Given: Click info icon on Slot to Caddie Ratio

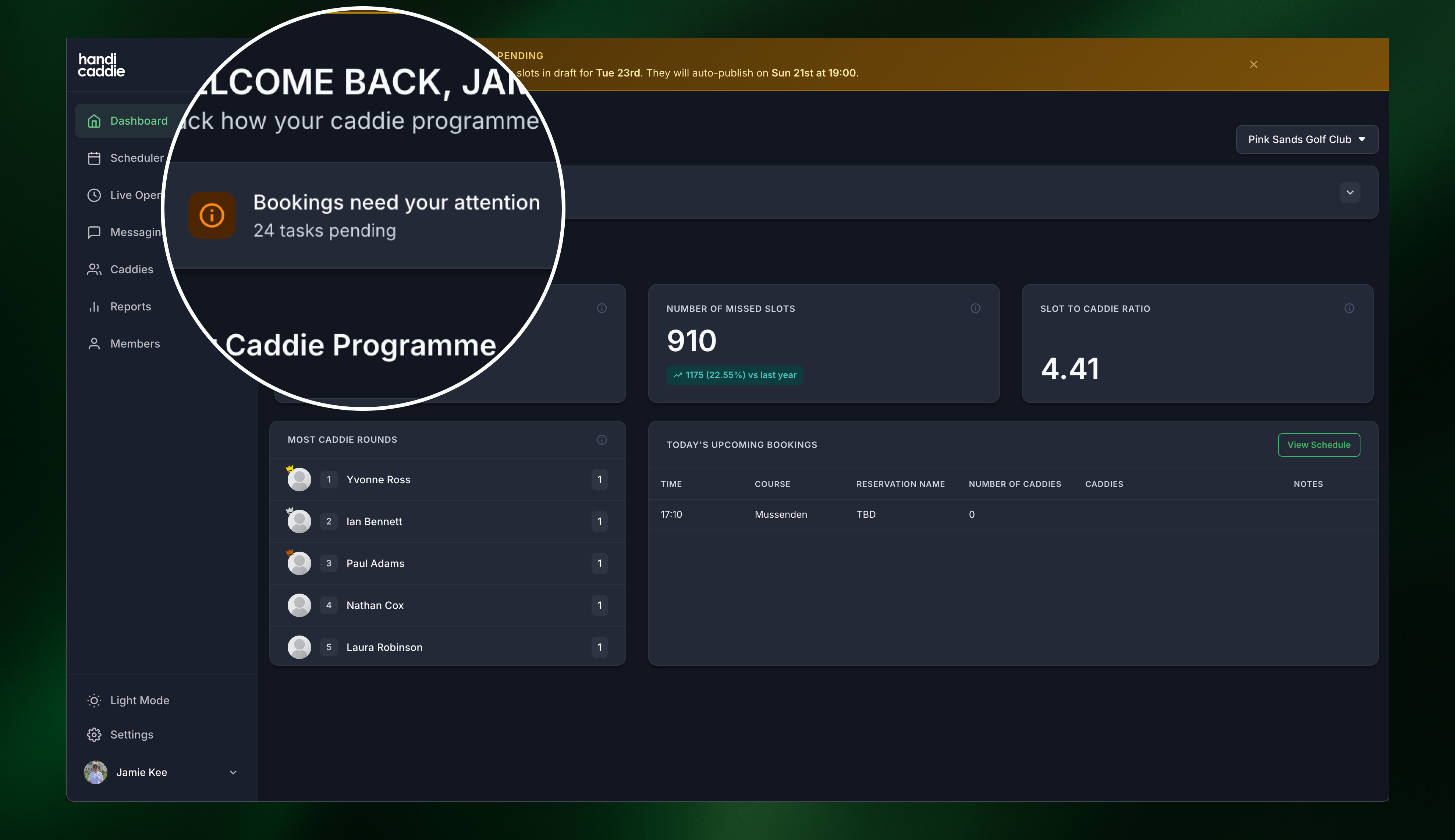Looking at the screenshot, I should tap(1349, 309).
